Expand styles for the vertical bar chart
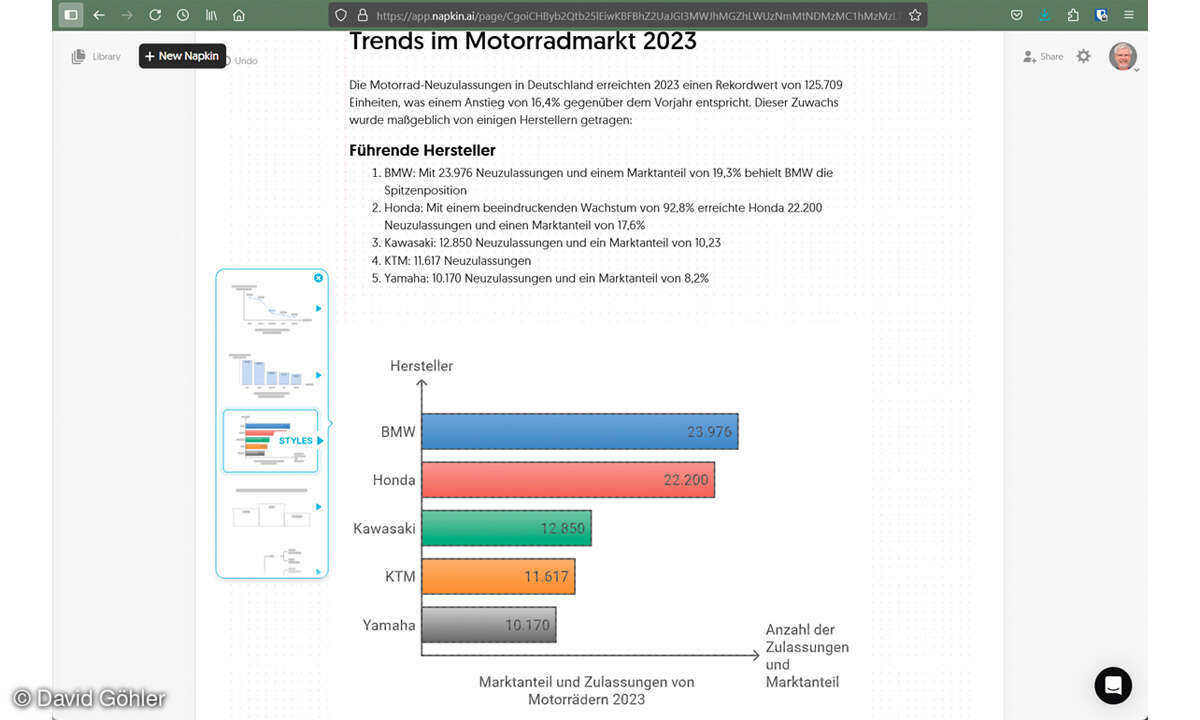This screenshot has height=720, width=1200. pyautogui.click(x=319, y=375)
